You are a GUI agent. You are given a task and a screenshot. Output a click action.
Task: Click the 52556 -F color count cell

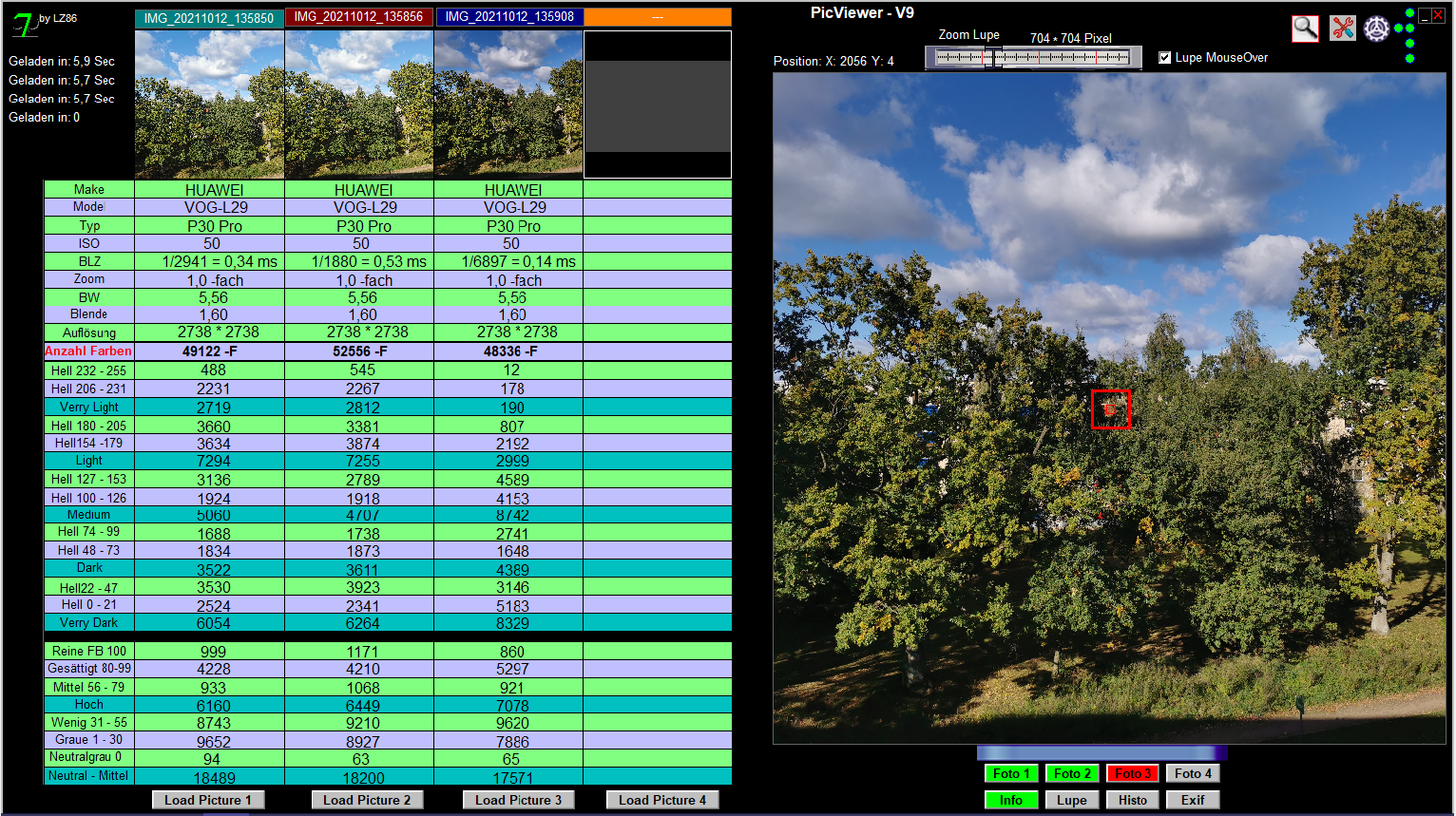point(359,351)
